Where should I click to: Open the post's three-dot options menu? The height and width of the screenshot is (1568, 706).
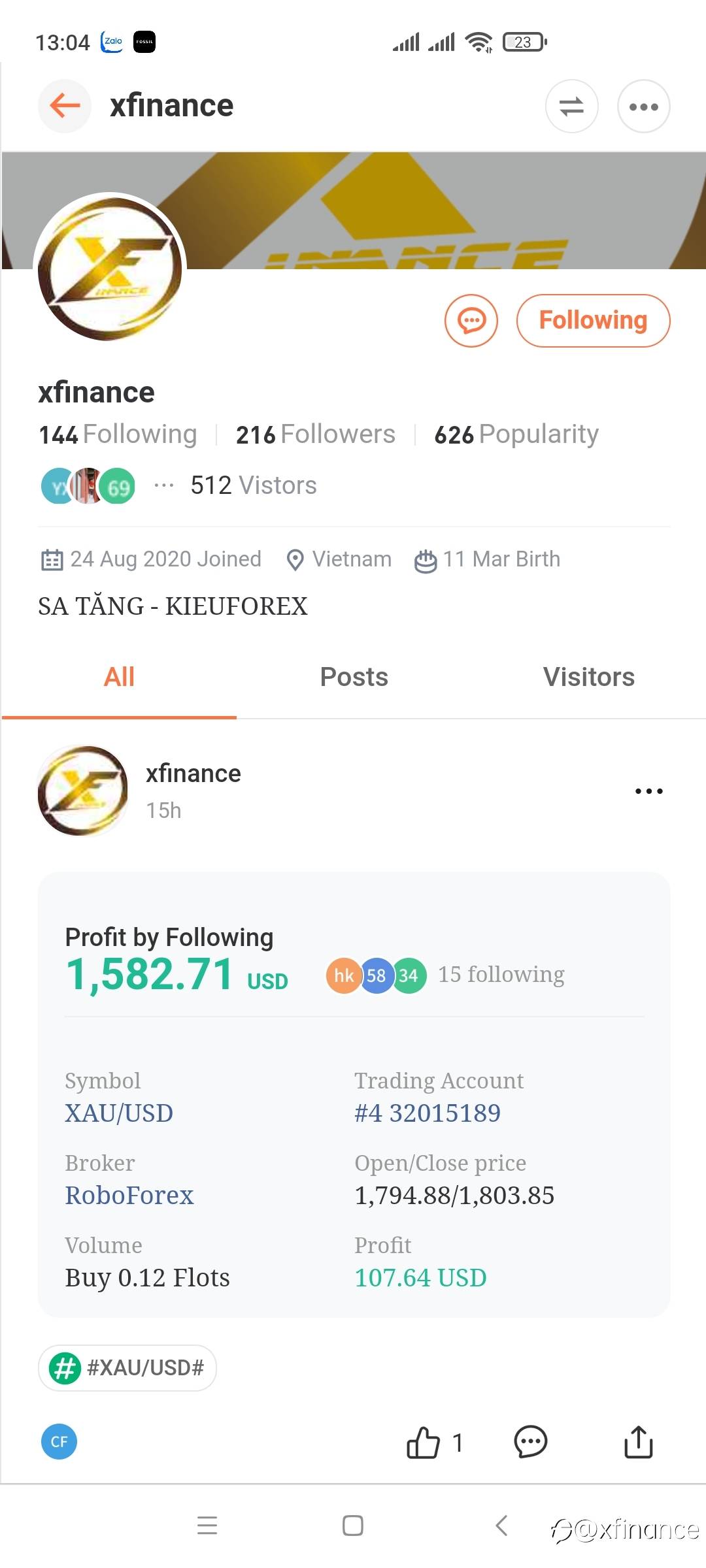648,791
